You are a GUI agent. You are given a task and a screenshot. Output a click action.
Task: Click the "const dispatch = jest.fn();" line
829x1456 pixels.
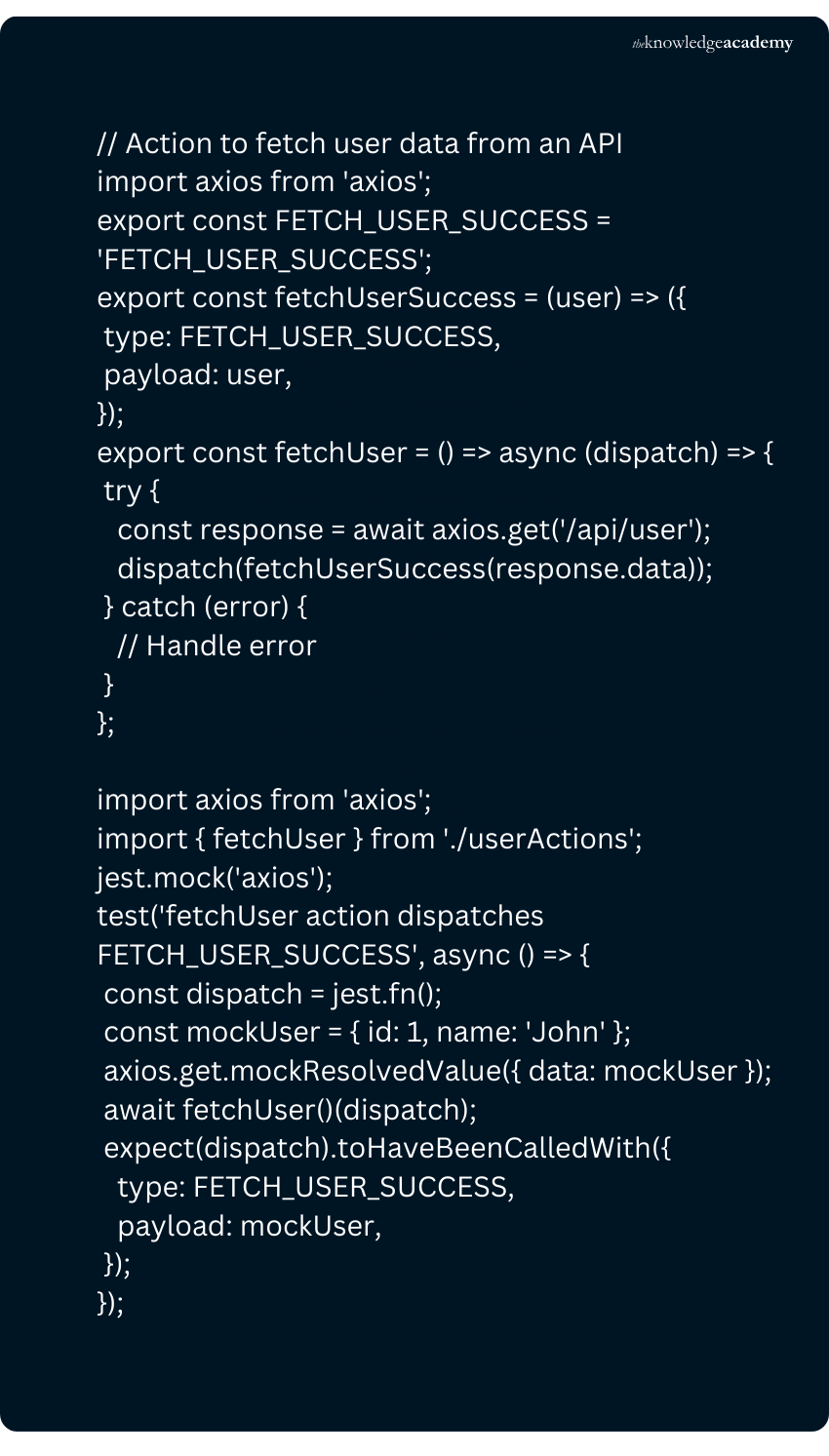point(272,994)
